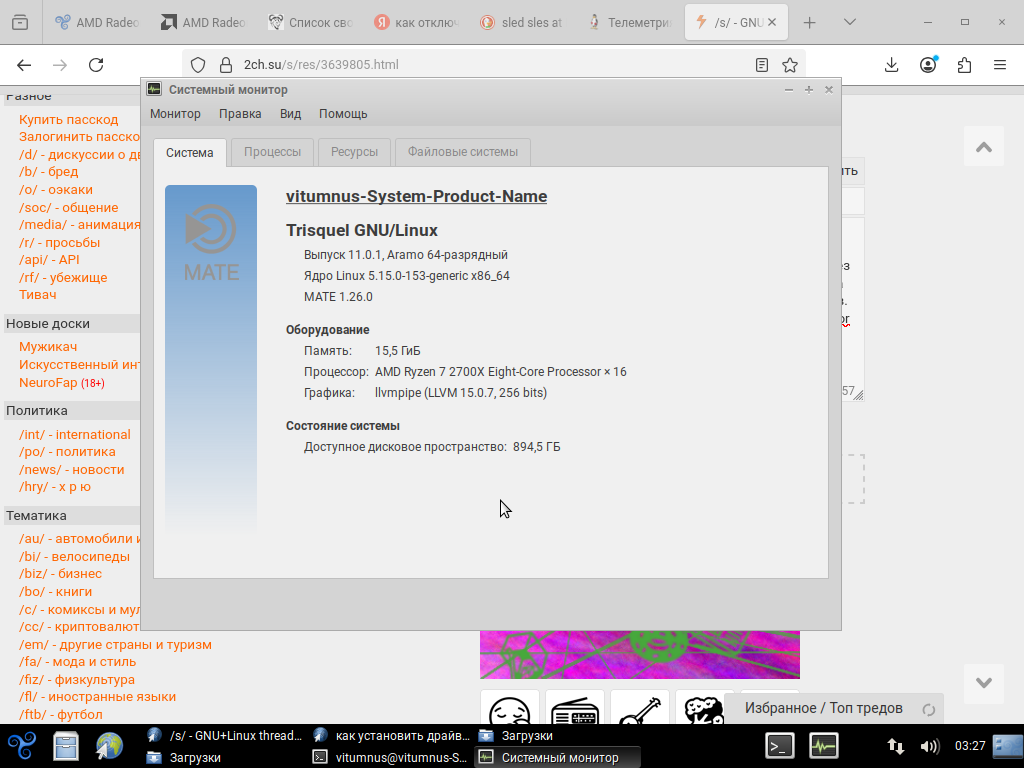Screen dimensions: 1024x768
Task: Open /int/ - international board link
Action: coord(74,434)
